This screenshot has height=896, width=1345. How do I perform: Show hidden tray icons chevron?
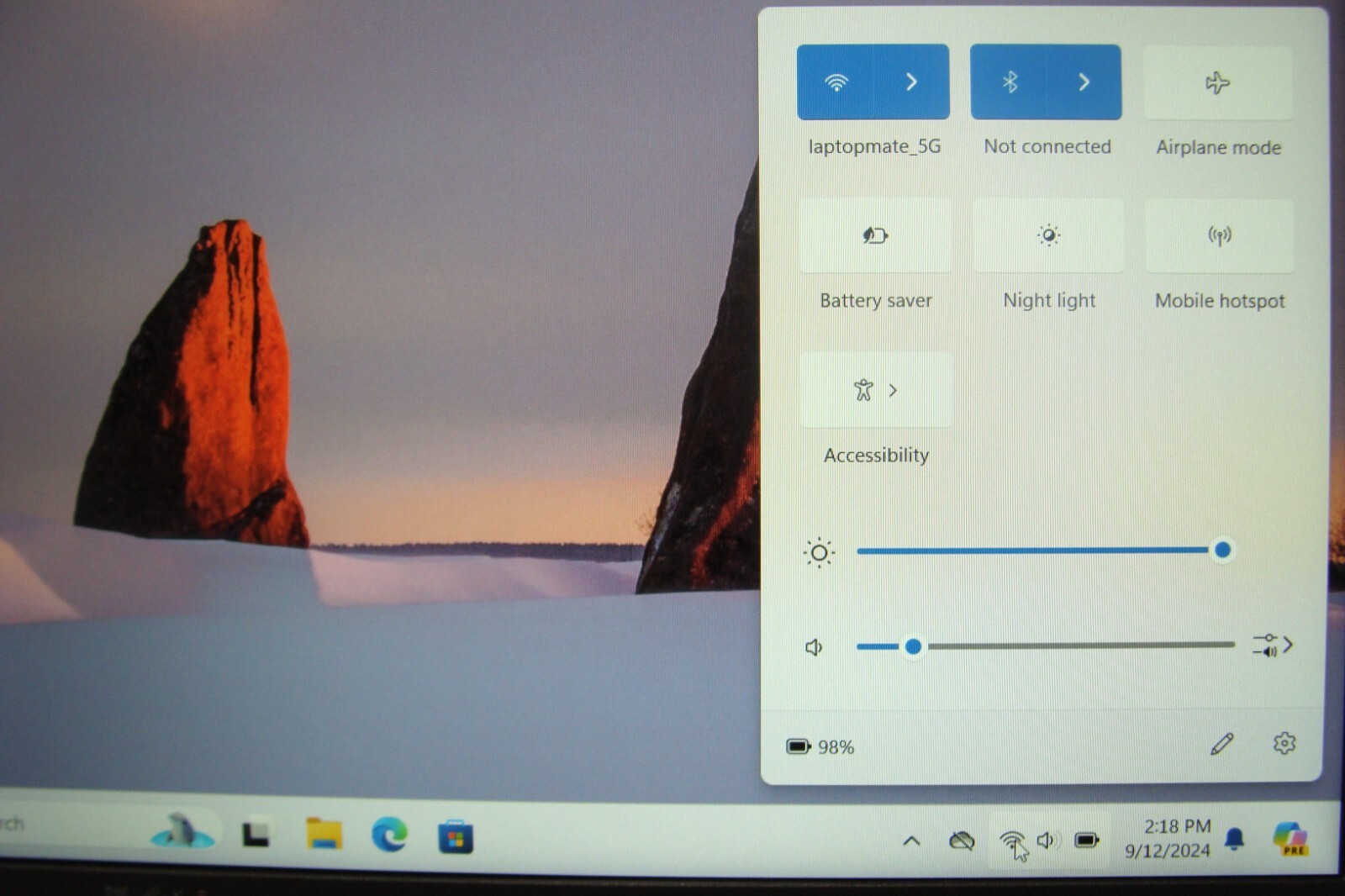pyautogui.click(x=911, y=840)
